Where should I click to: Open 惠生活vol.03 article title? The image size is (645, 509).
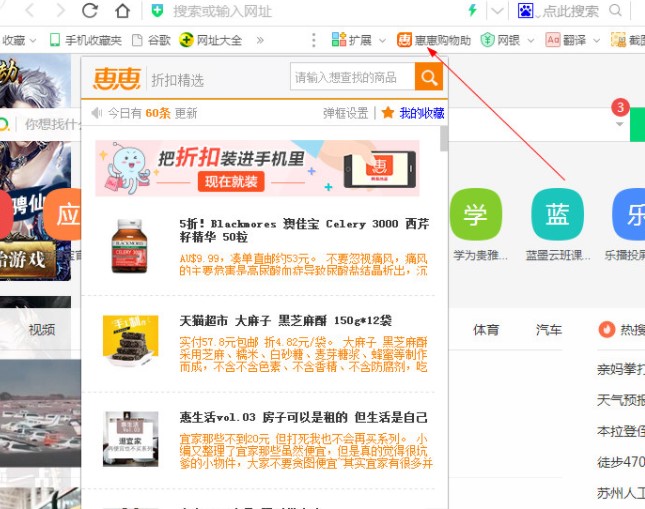coord(304,418)
